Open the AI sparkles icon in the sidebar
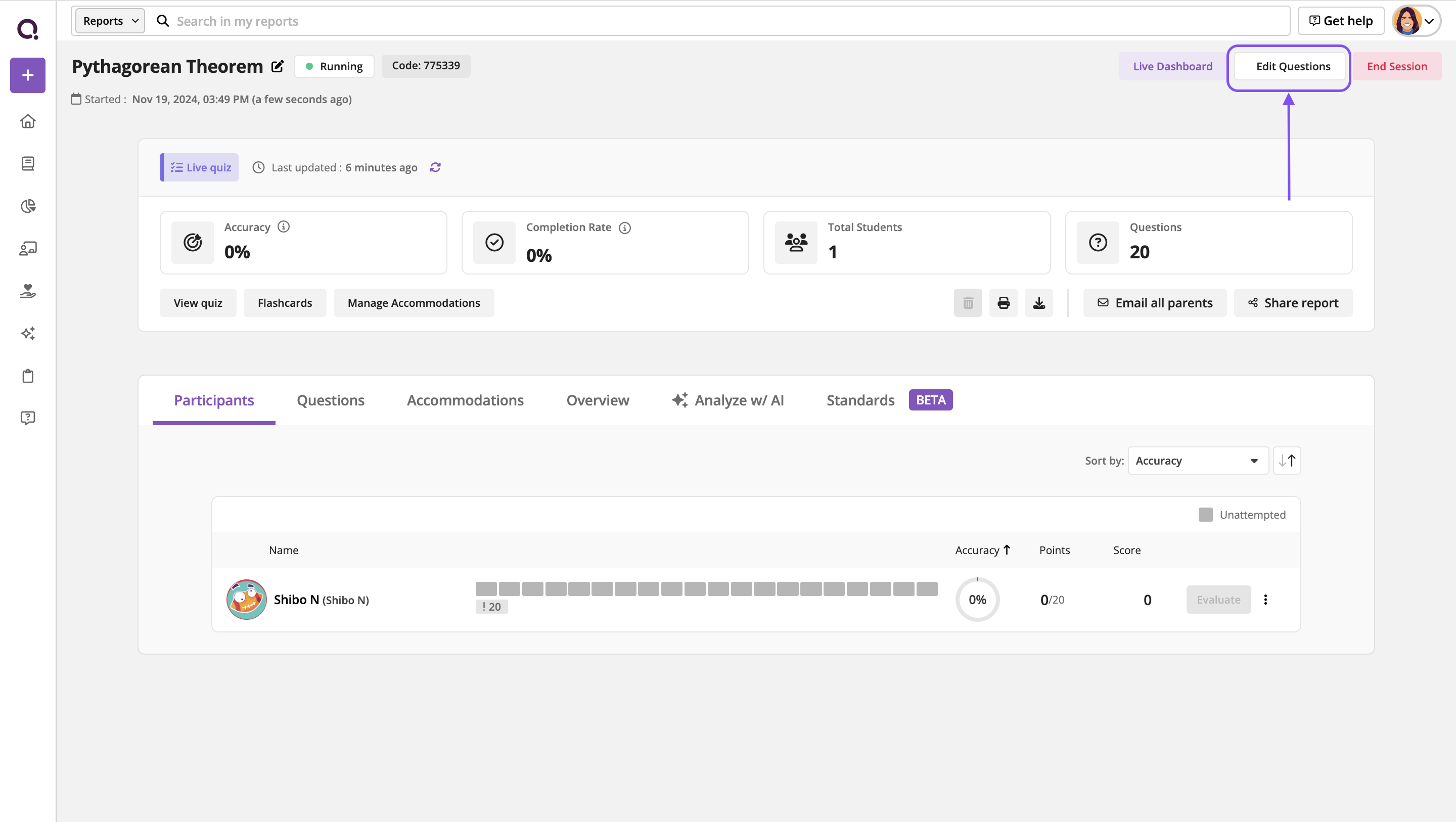The height and width of the screenshot is (822, 1456). click(x=28, y=333)
